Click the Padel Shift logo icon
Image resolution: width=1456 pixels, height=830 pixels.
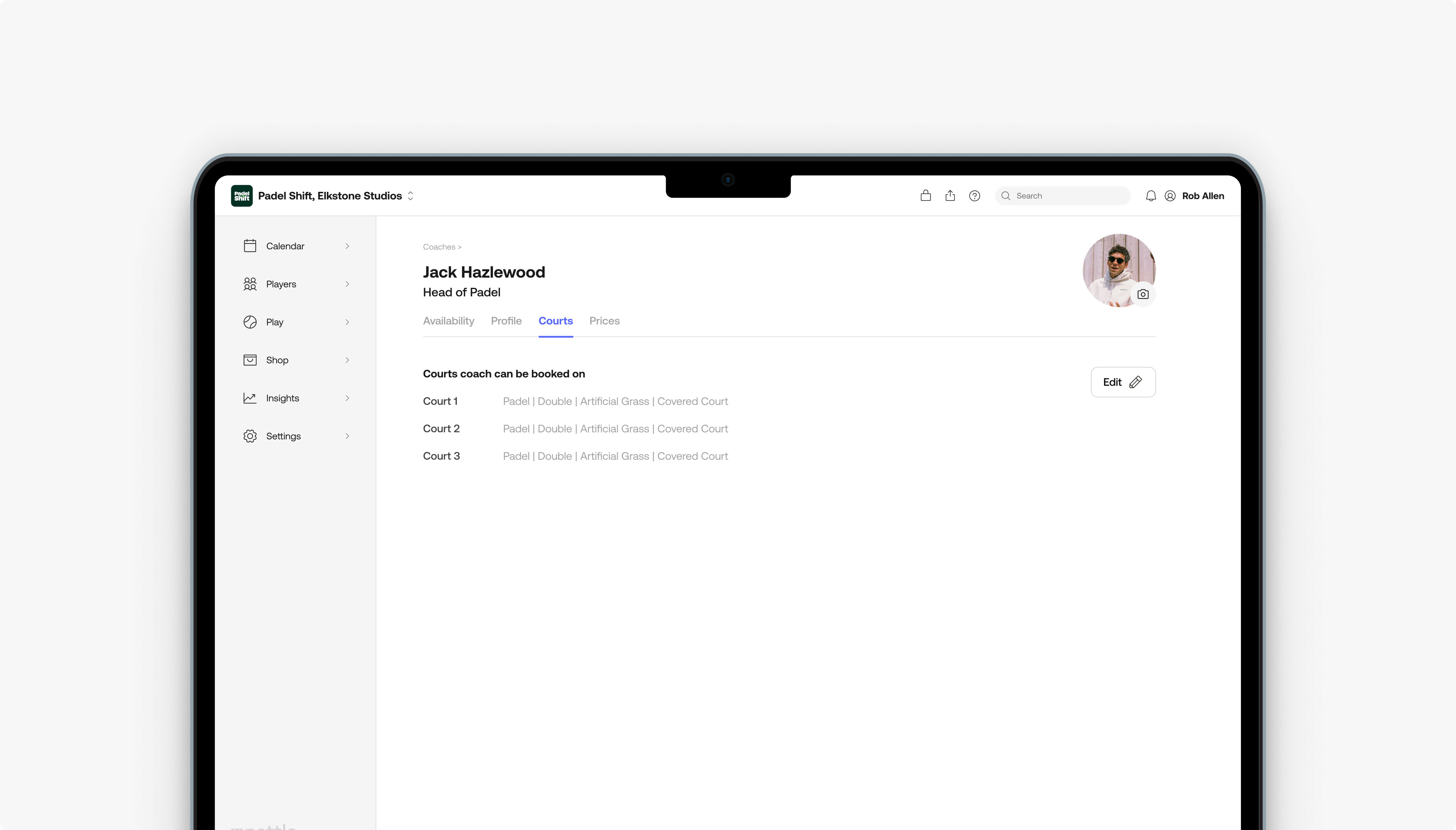coord(242,195)
